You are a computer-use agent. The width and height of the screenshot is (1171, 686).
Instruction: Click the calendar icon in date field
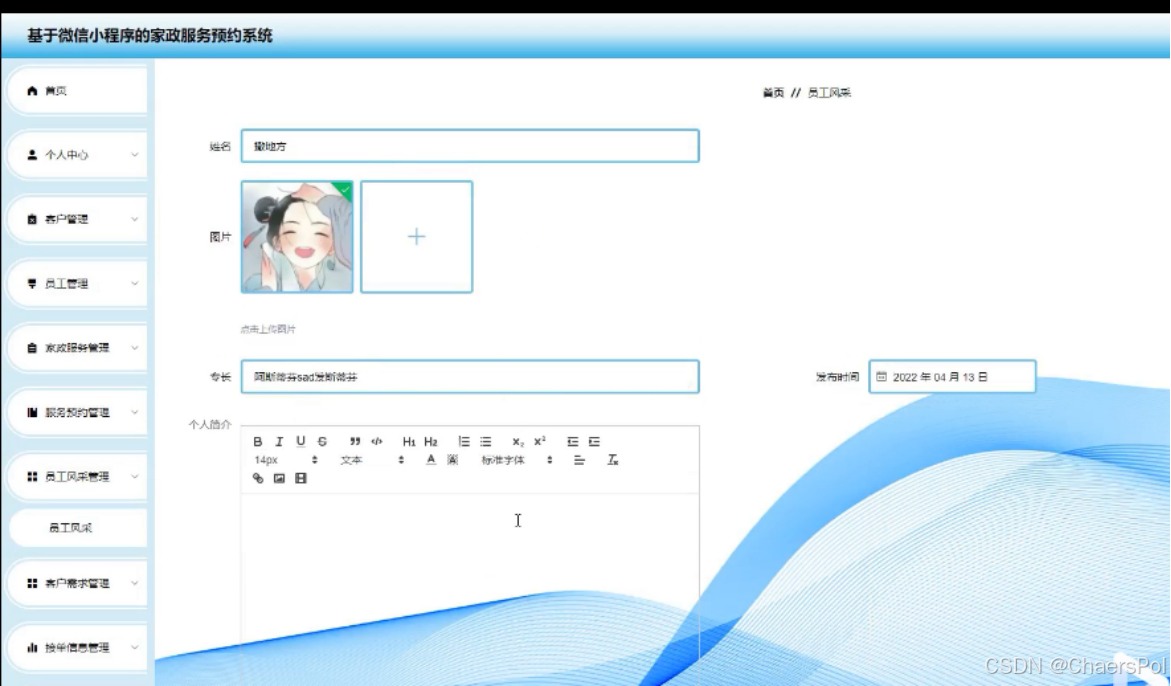[x=881, y=377]
